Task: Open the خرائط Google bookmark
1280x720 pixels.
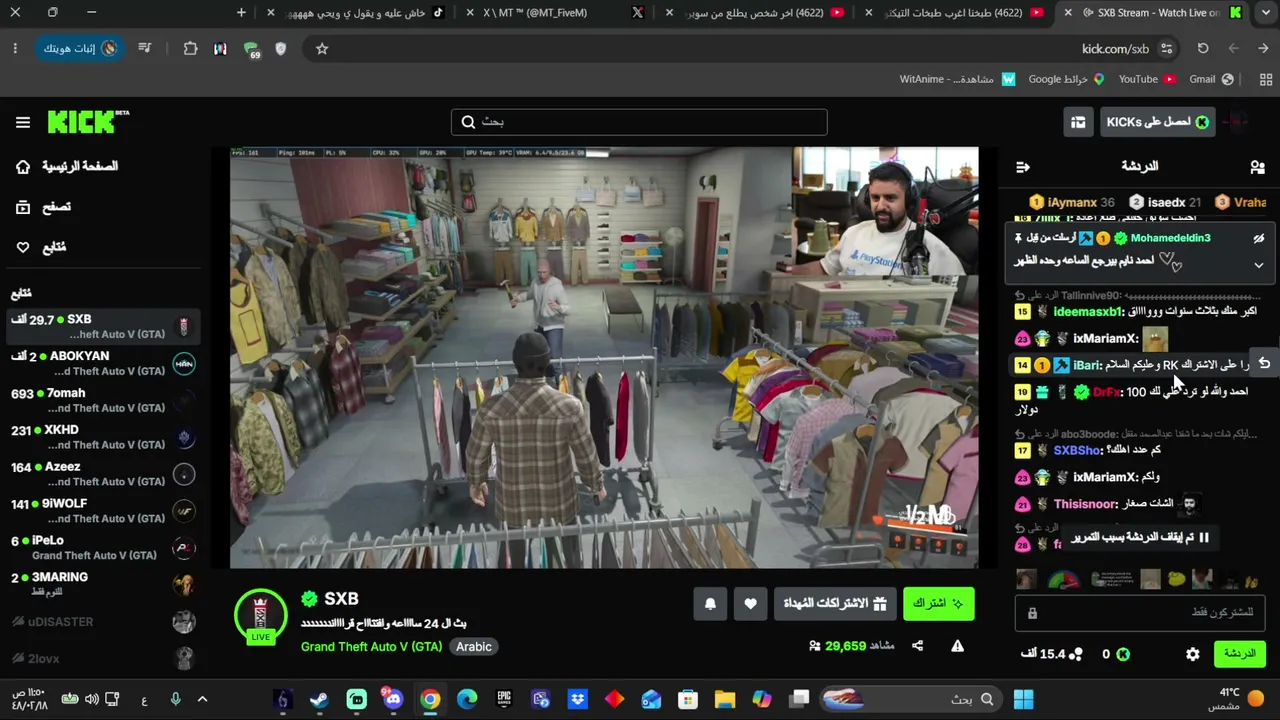Action: coord(1066,79)
